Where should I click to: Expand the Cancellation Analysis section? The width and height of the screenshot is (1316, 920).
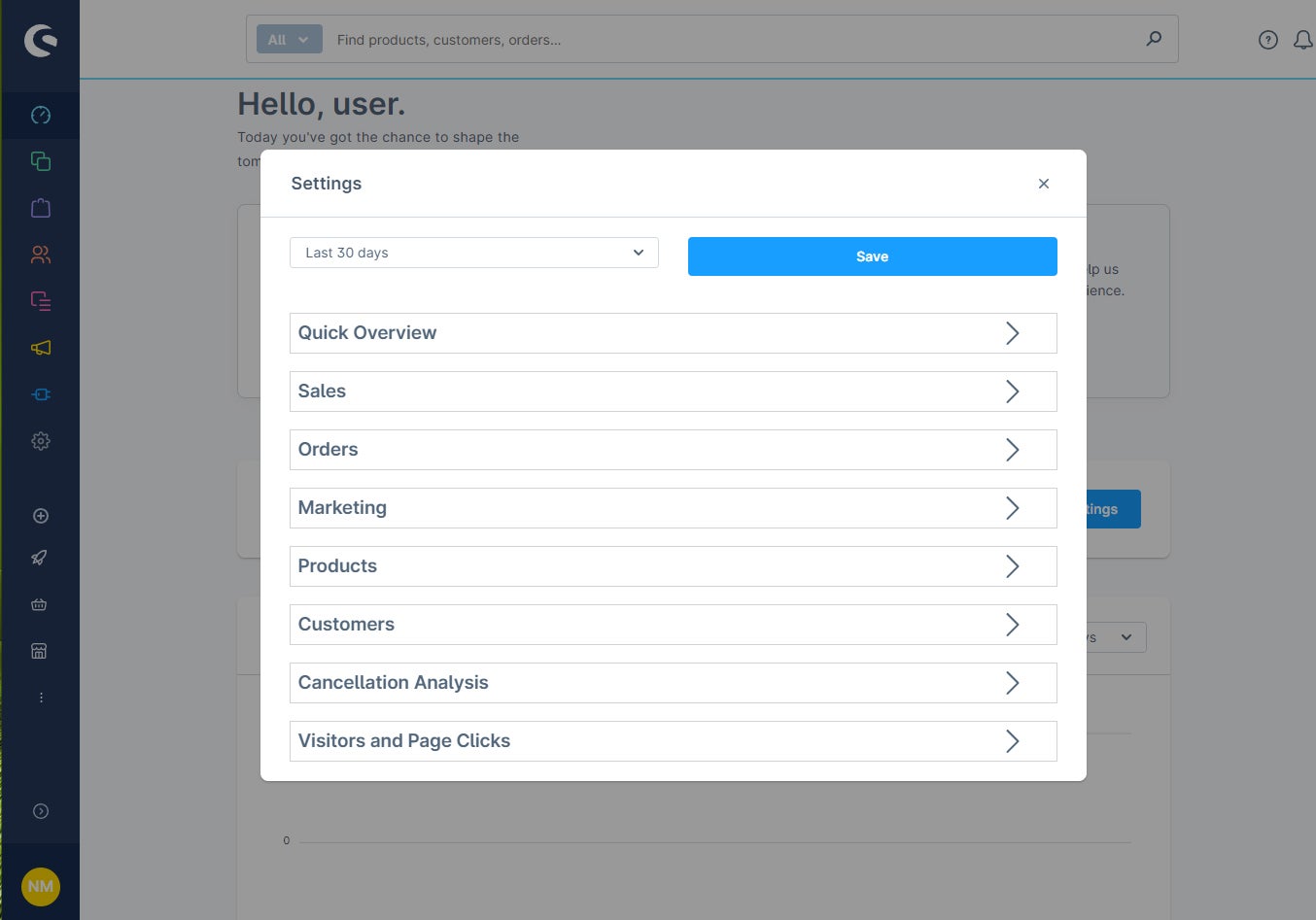click(x=673, y=683)
